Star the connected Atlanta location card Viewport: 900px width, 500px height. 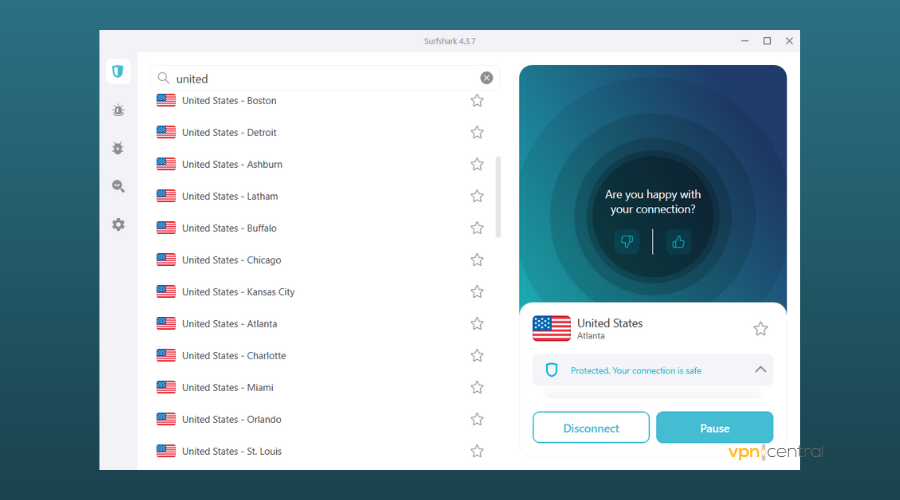(761, 329)
